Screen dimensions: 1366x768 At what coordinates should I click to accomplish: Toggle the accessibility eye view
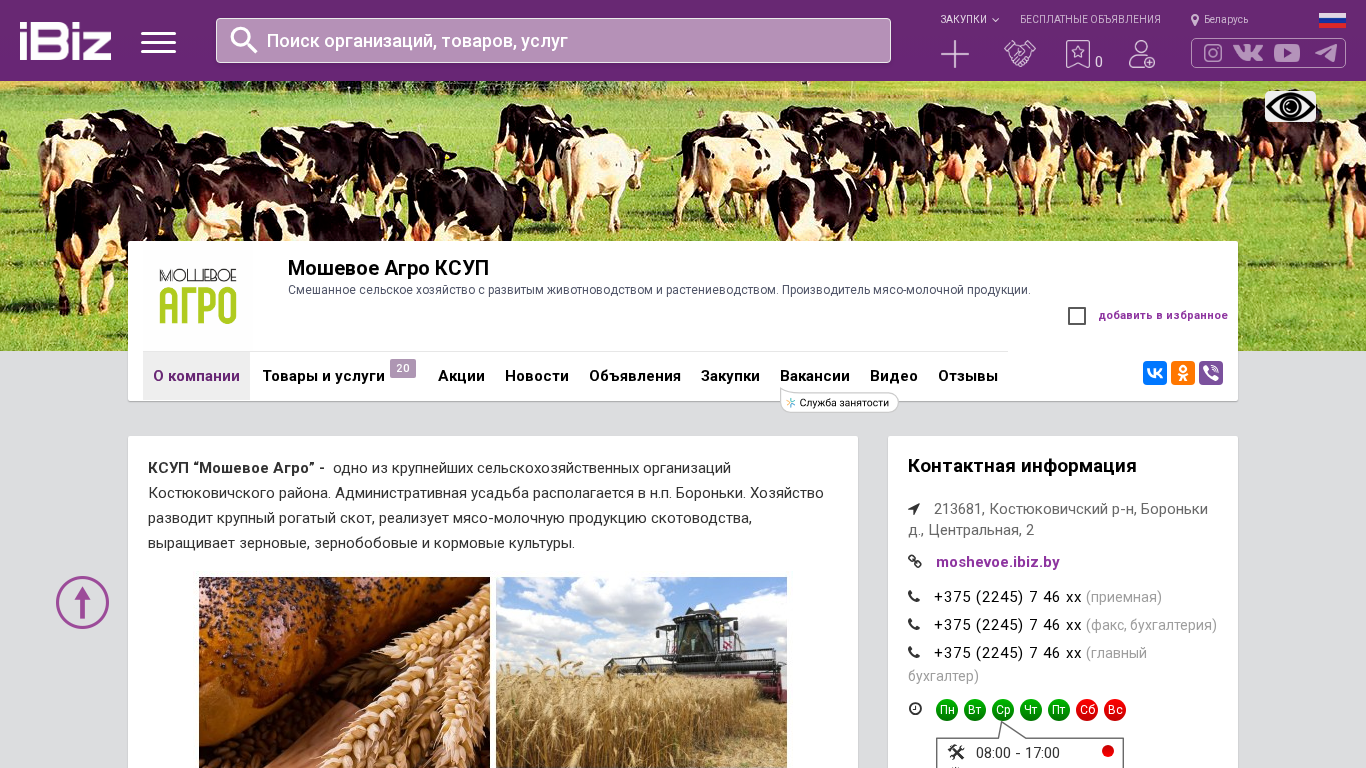pos(1290,106)
